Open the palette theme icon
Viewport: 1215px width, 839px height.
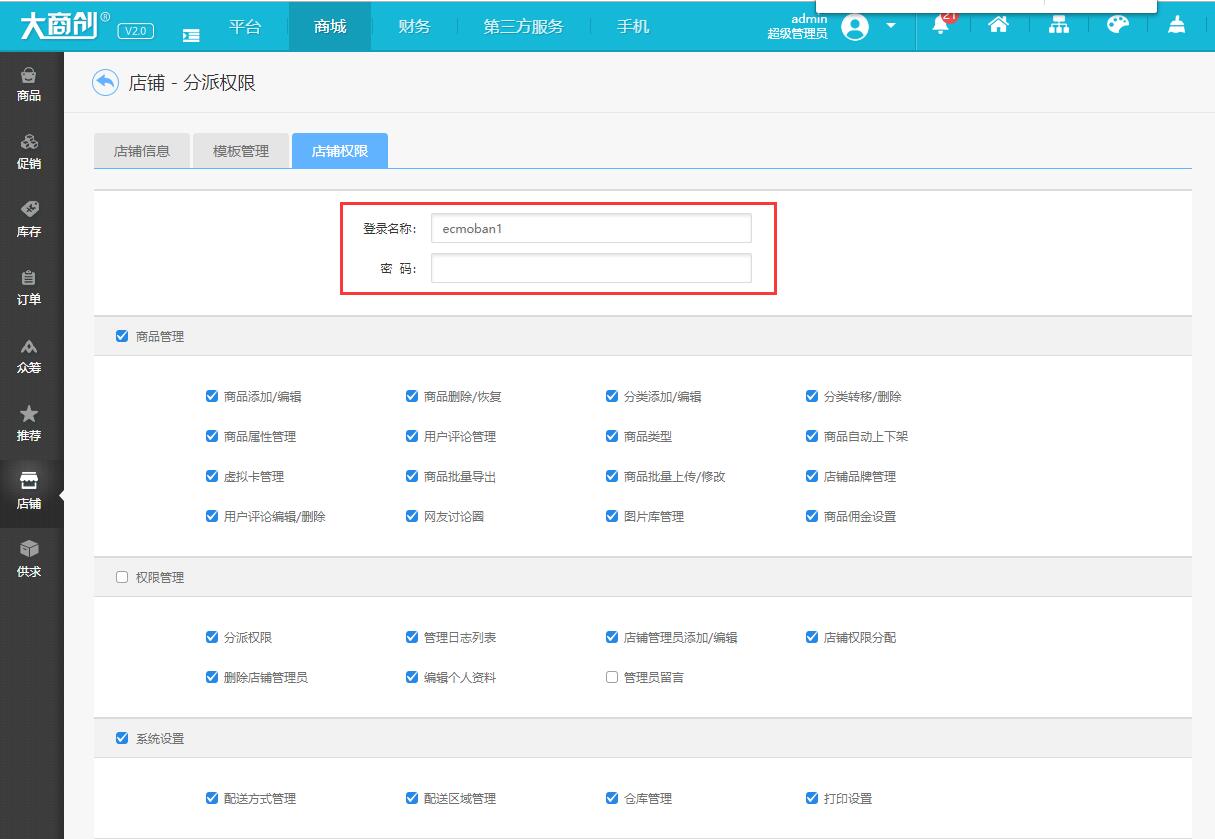[1118, 26]
